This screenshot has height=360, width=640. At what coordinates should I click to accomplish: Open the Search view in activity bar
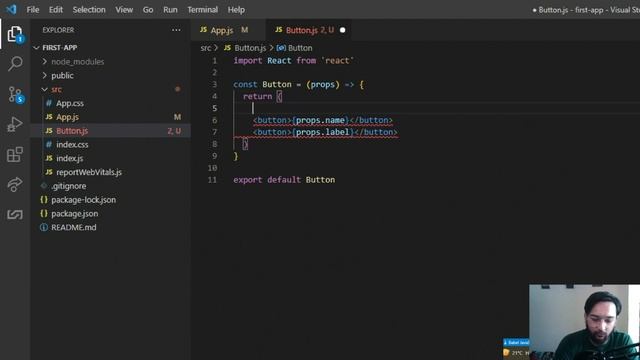tap(15, 63)
